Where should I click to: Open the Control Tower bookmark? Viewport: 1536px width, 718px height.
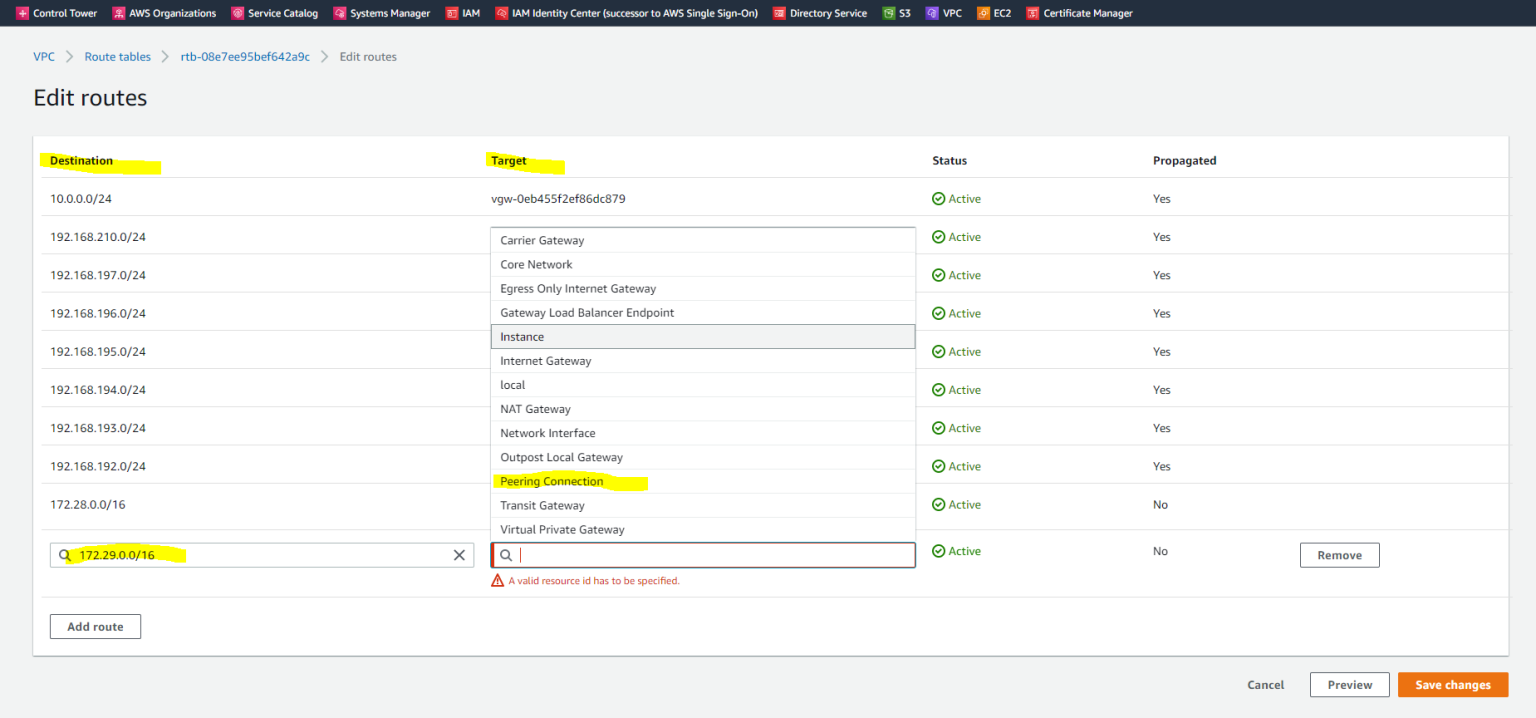(56, 13)
